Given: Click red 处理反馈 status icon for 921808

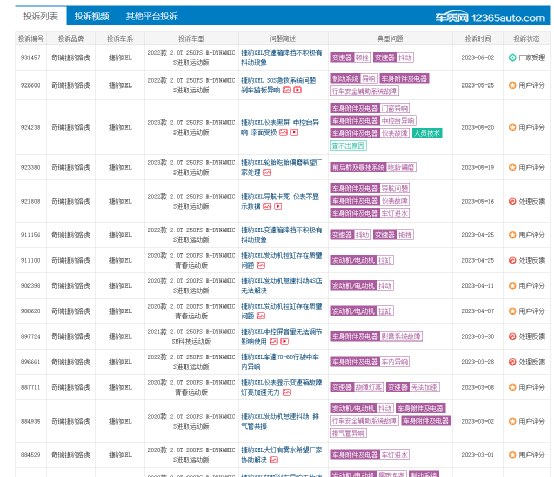Looking at the screenshot, I should (x=512, y=201).
